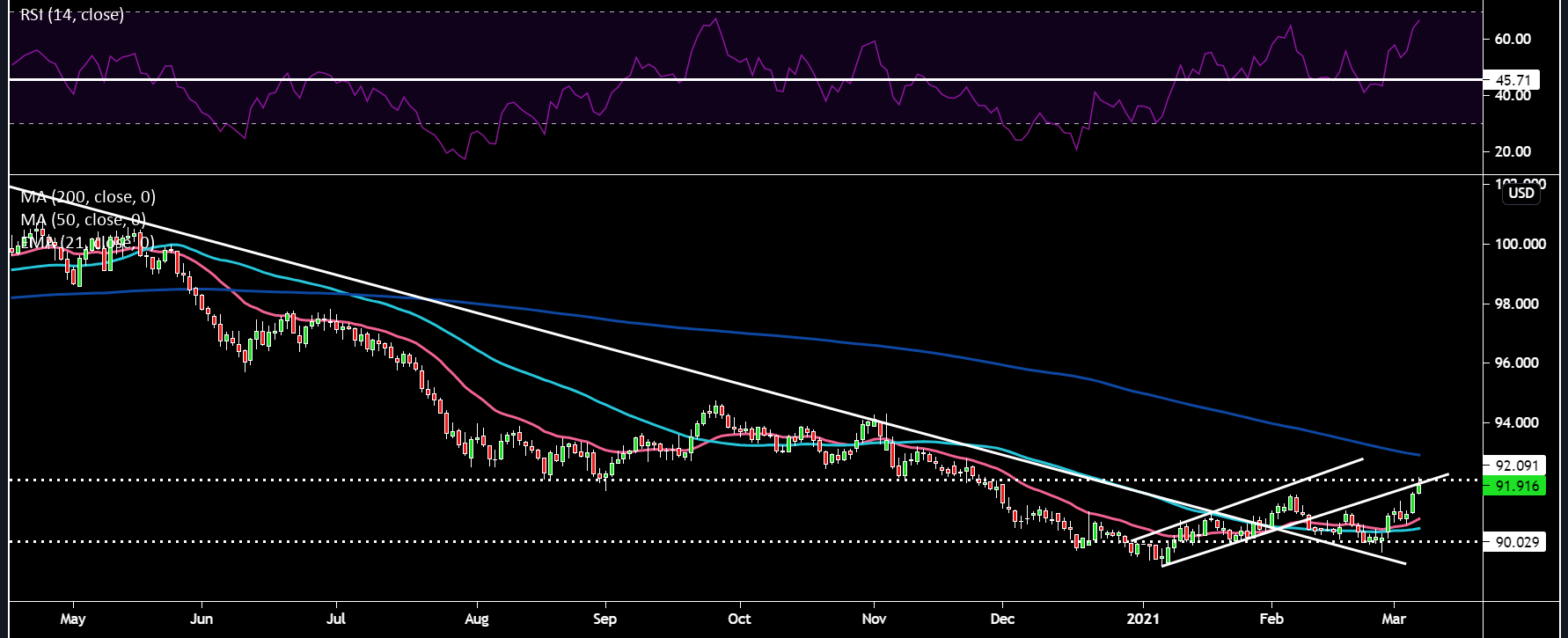Click the Jul label on time axis
The width and height of the screenshot is (1568, 638).
pos(336,620)
